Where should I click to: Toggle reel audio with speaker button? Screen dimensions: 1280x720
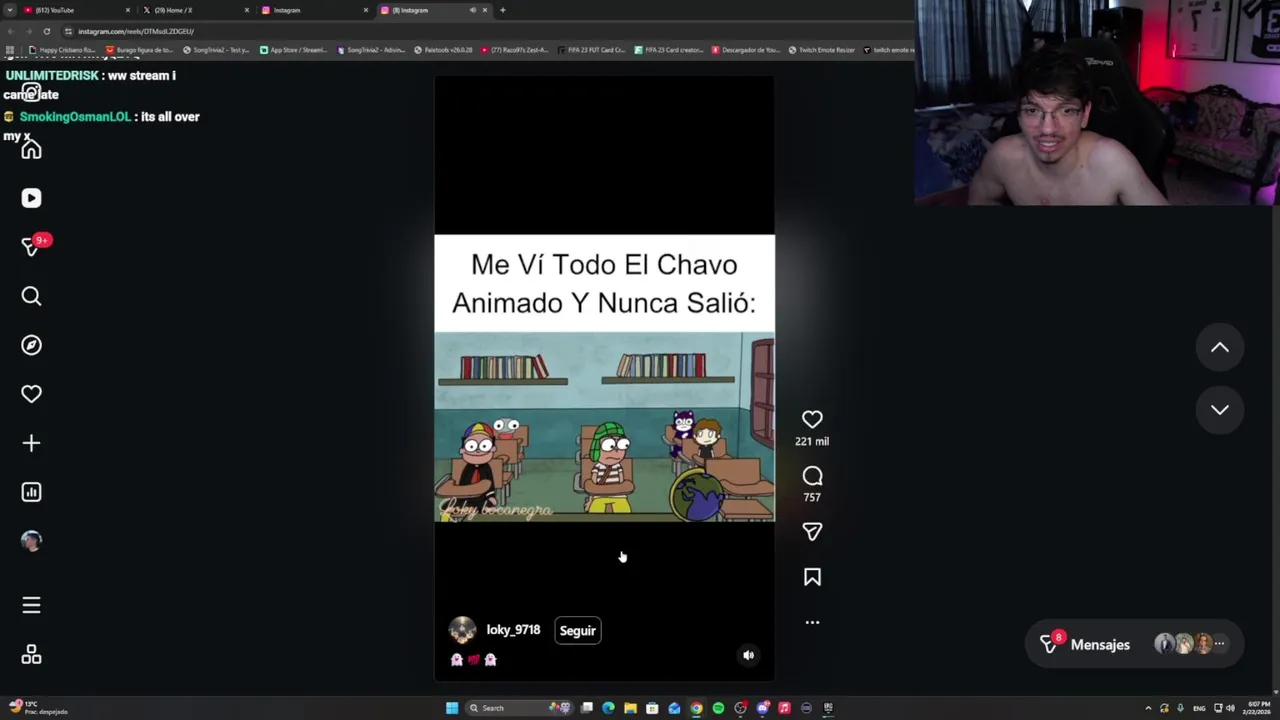pyautogui.click(x=748, y=655)
